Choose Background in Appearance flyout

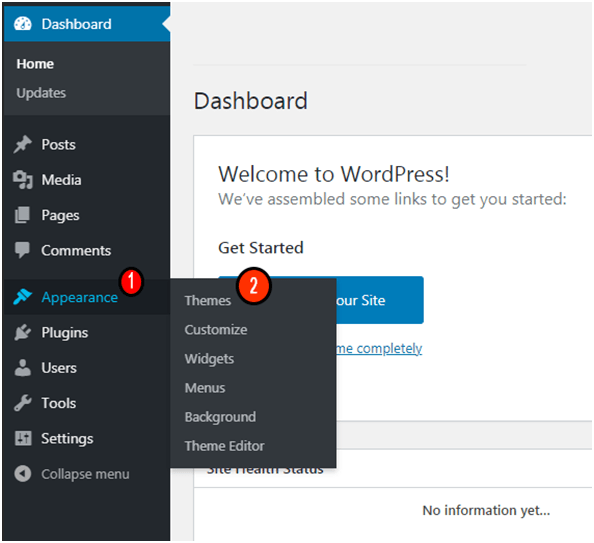pyautogui.click(x=220, y=417)
